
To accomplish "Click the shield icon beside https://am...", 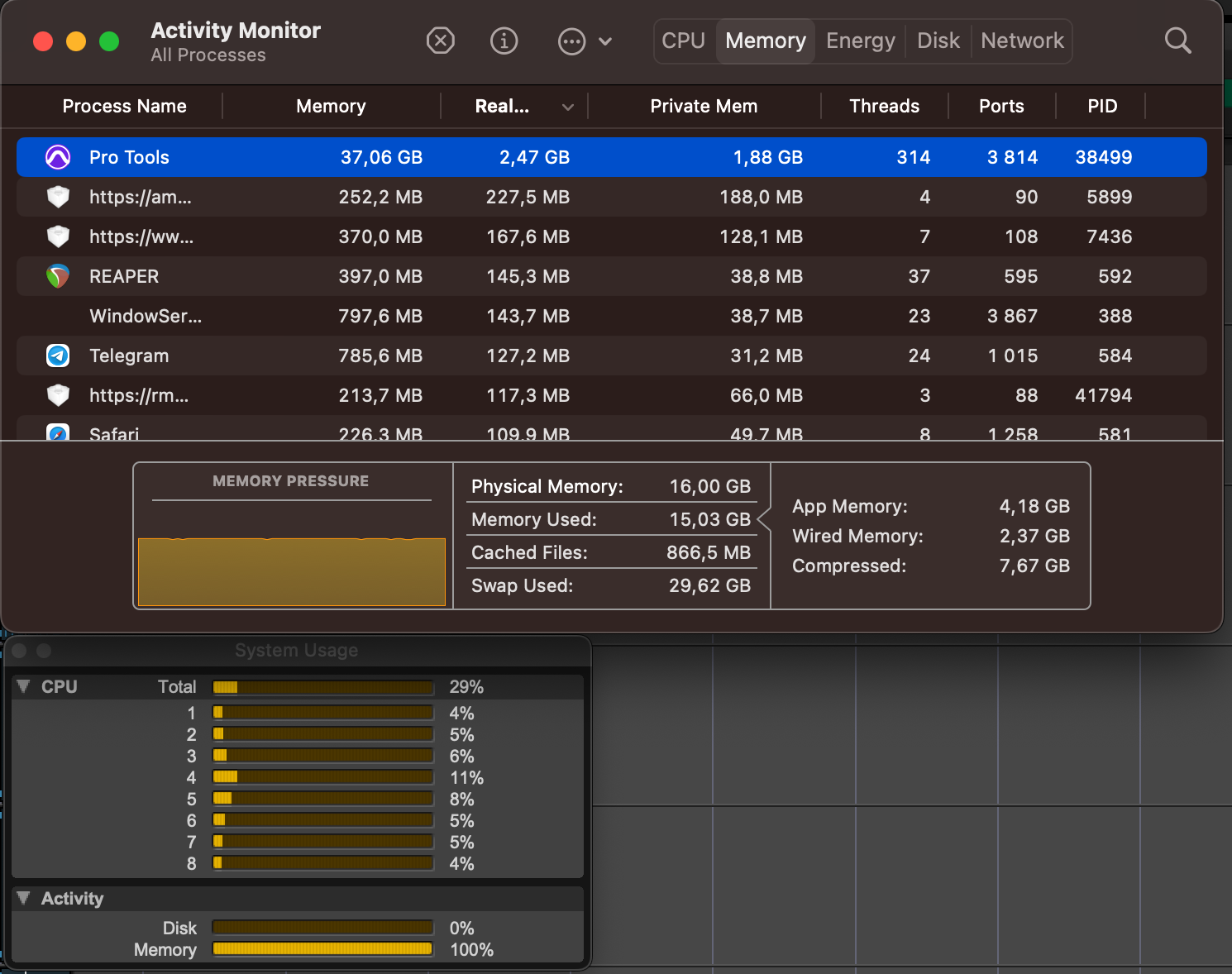I will (x=58, y=197).
